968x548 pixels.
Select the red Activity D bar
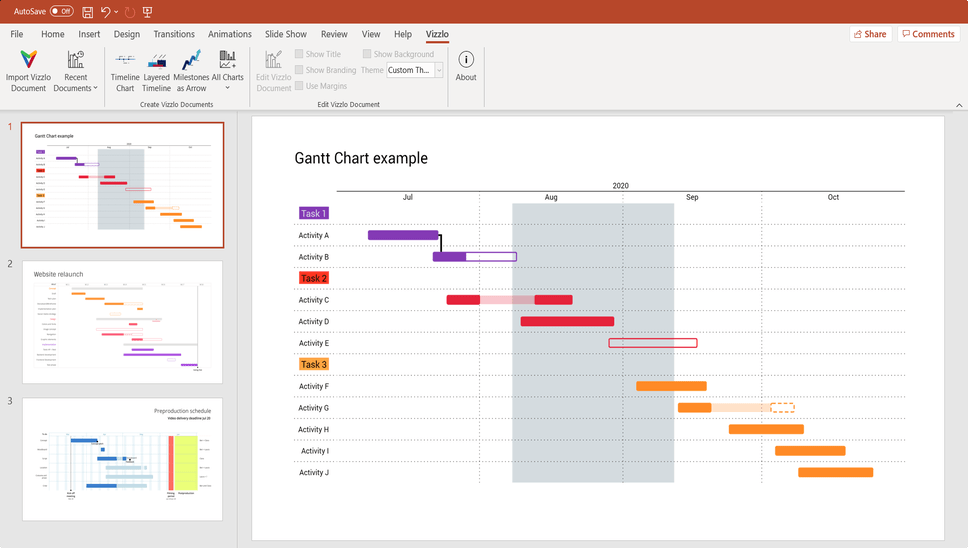(567, 322)
